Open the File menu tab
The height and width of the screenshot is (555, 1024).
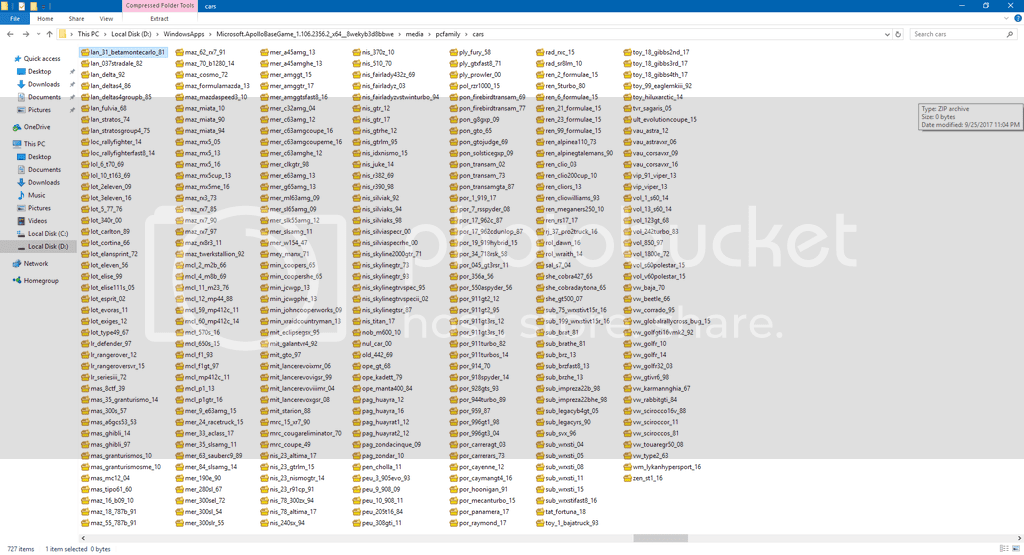tap(14, 19)
